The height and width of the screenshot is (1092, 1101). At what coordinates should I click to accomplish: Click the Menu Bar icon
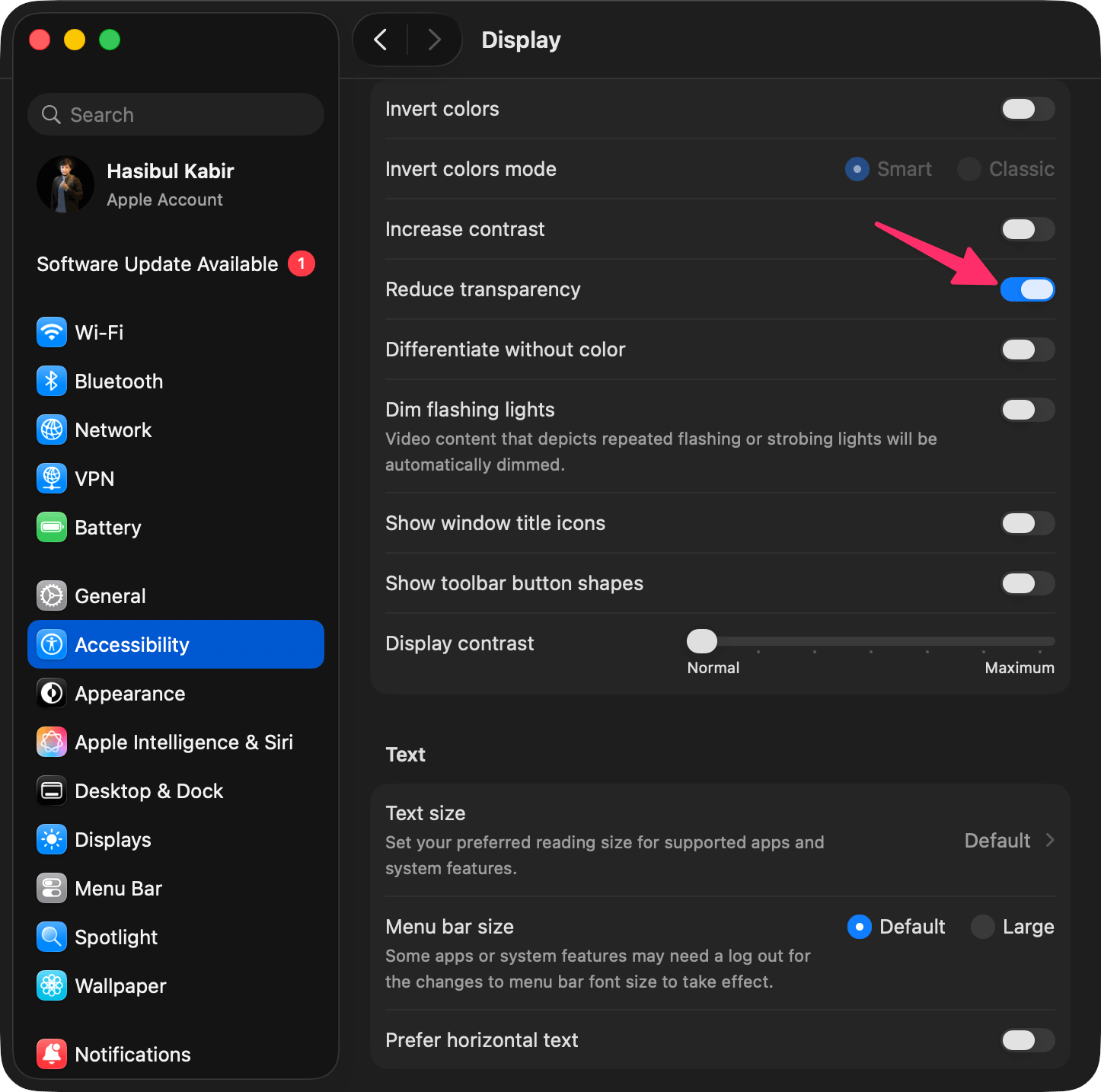click(52, 888)
